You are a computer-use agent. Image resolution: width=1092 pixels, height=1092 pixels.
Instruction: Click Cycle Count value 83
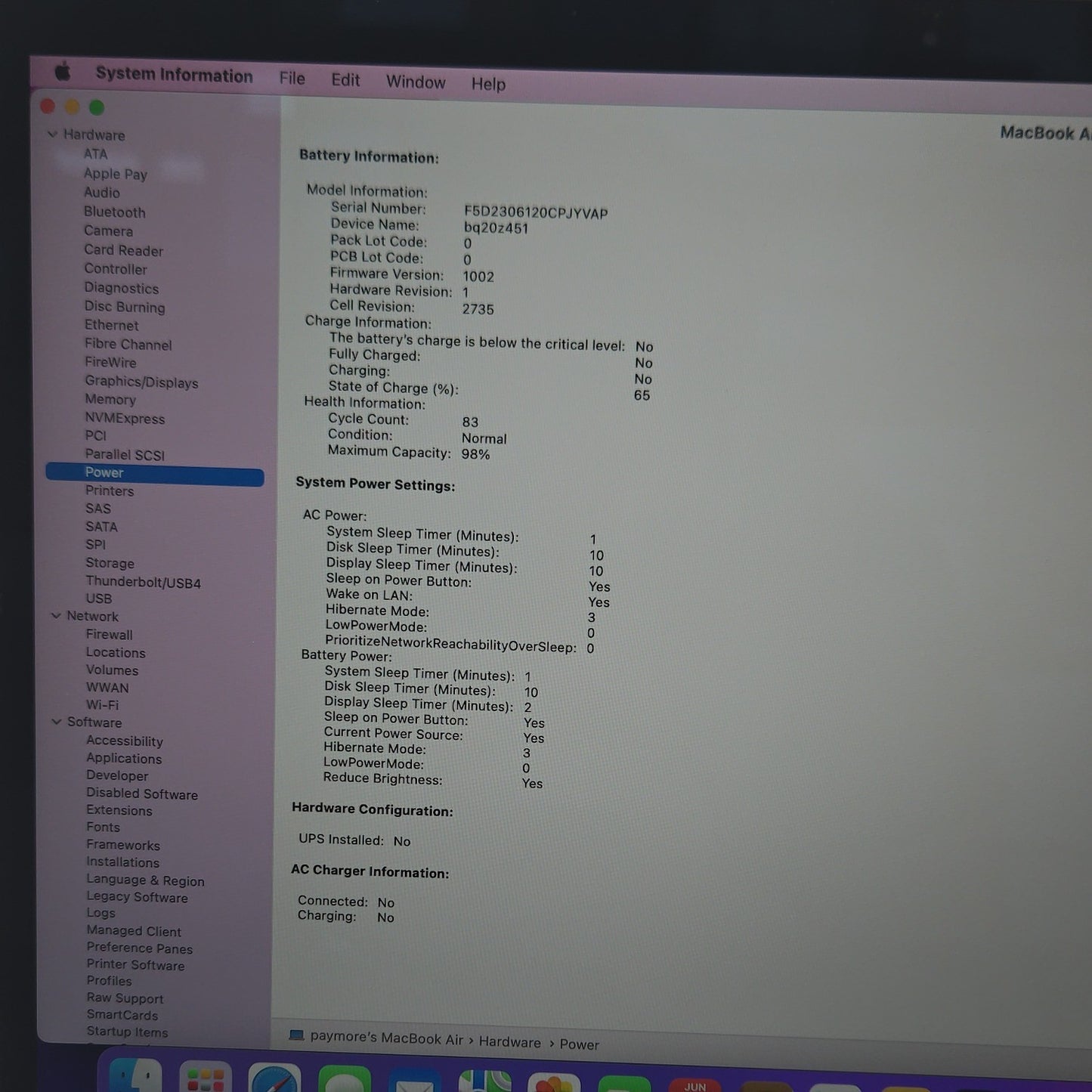point(470,422)
